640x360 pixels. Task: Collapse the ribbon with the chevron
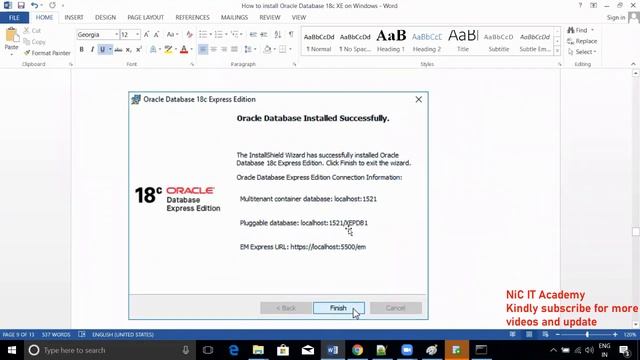click(633, 64)
